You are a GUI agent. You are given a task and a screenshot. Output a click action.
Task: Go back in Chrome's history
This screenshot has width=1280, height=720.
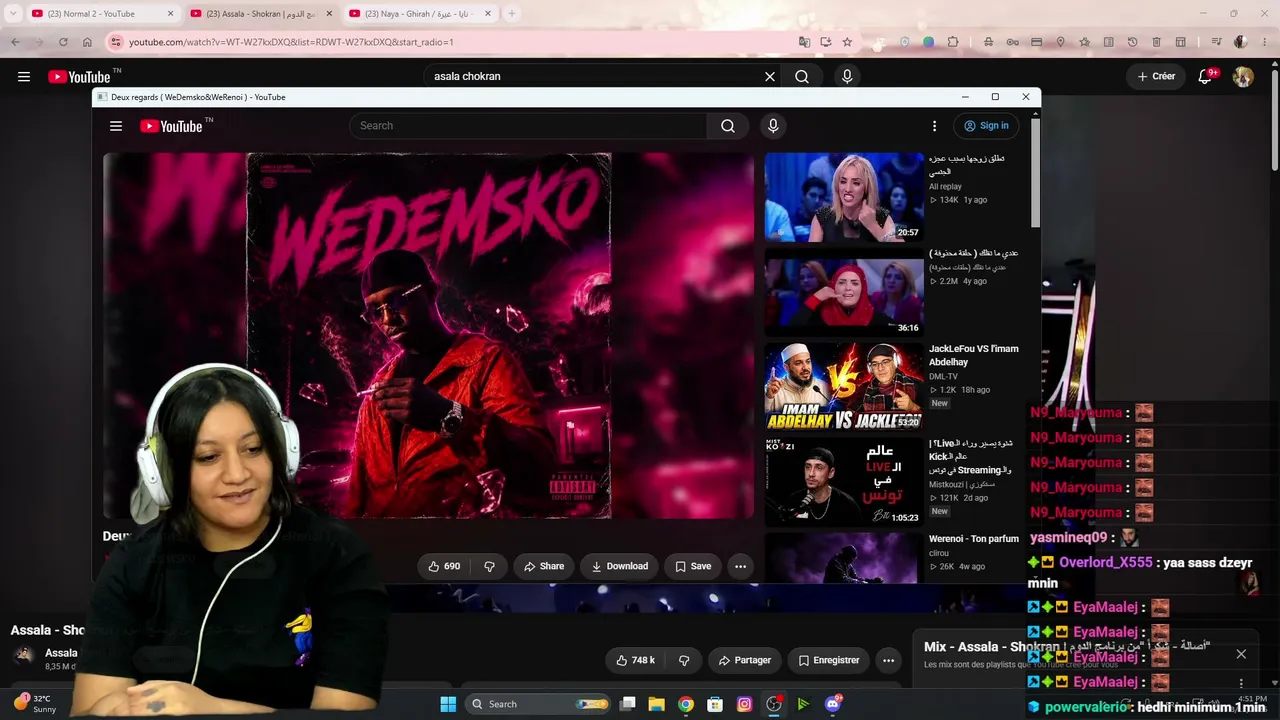(x=15, y=42)
